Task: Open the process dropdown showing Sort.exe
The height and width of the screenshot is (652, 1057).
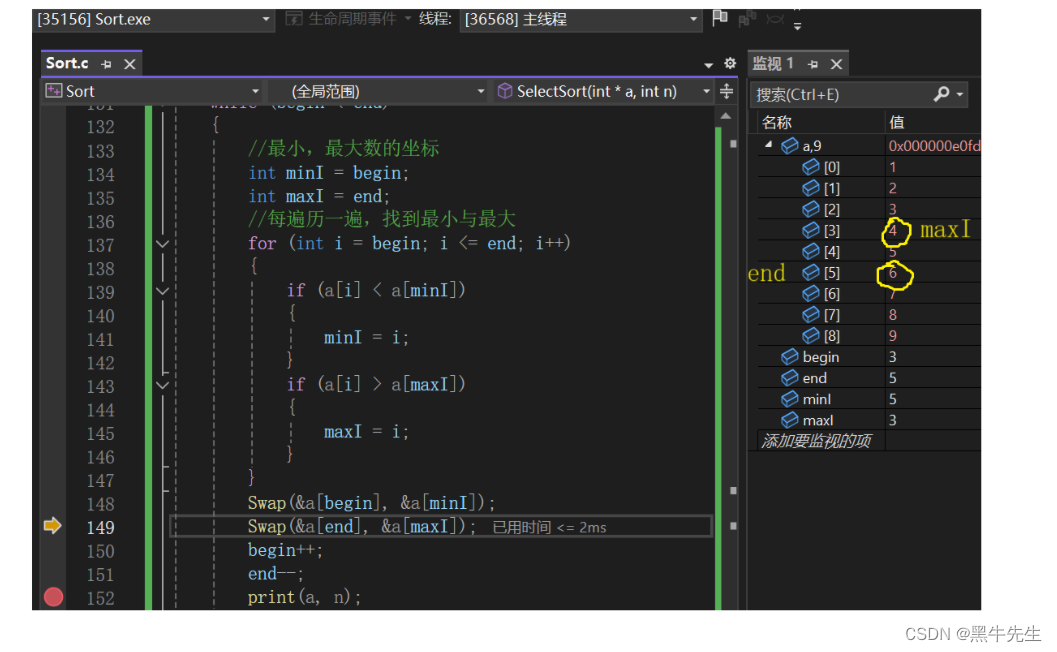Action: pos(154,19)
